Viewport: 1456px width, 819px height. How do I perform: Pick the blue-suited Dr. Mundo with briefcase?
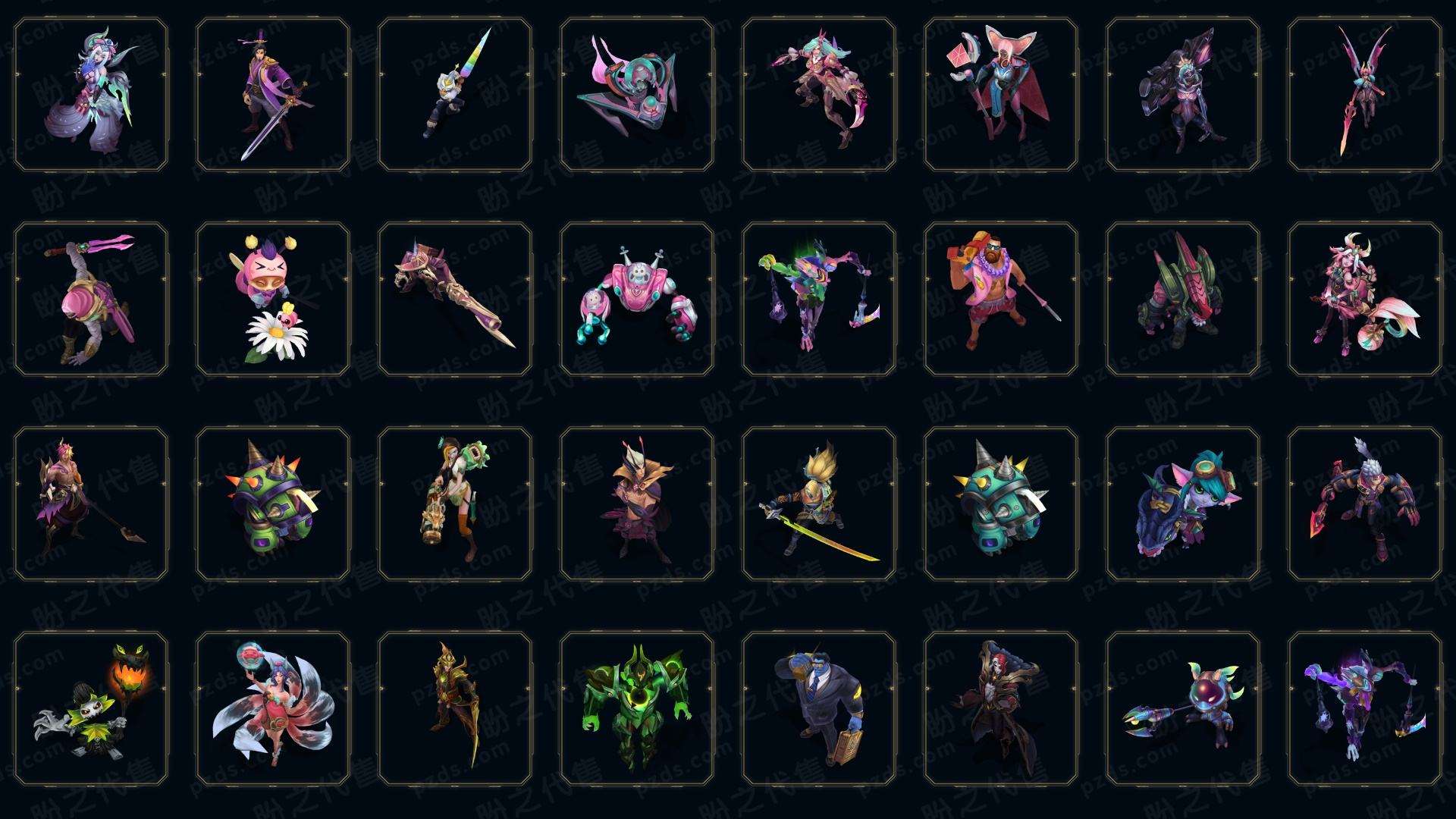pos(819,708)
